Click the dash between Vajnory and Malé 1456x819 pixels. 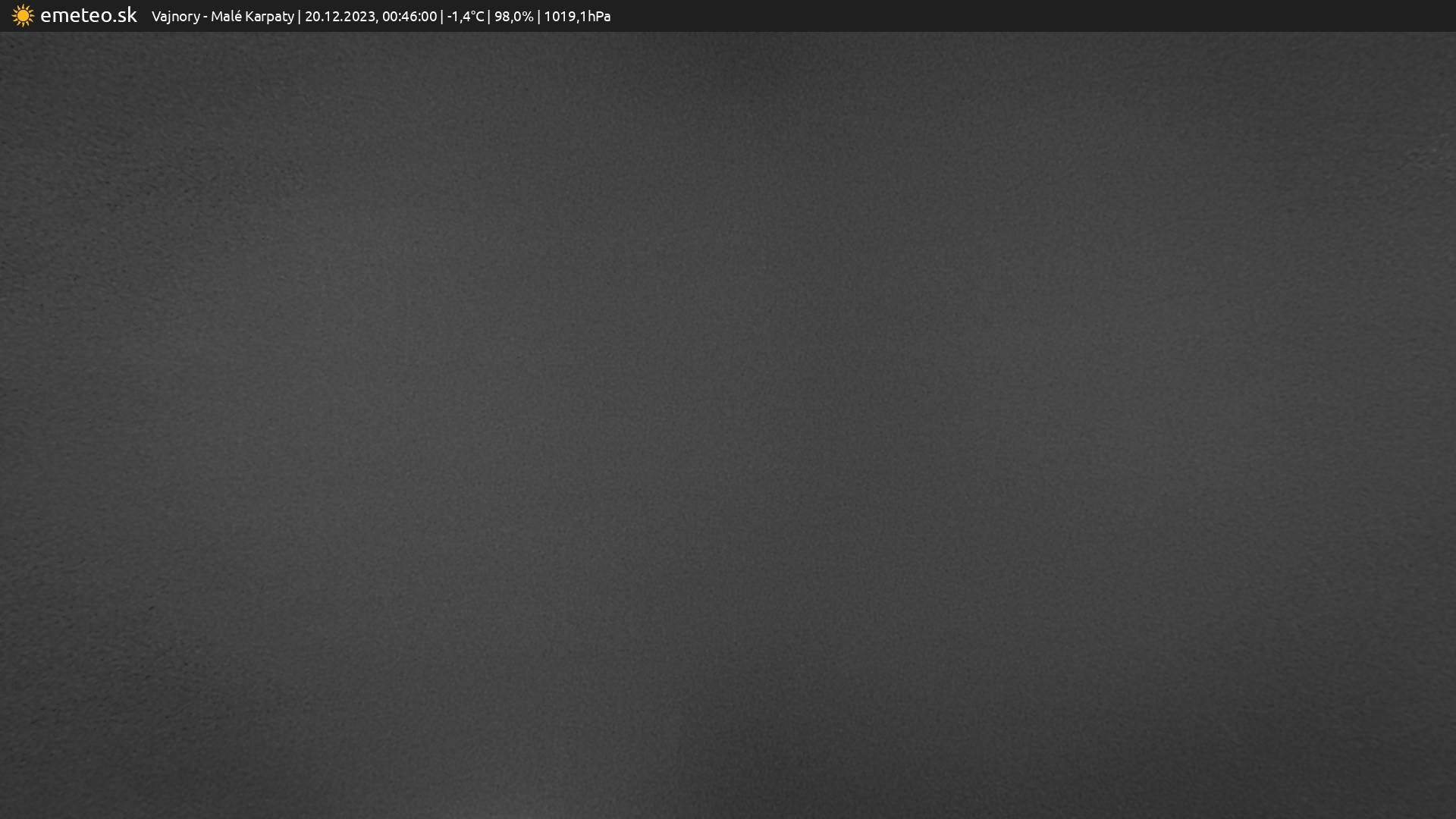pyautogui.click(x=205, y=17)
